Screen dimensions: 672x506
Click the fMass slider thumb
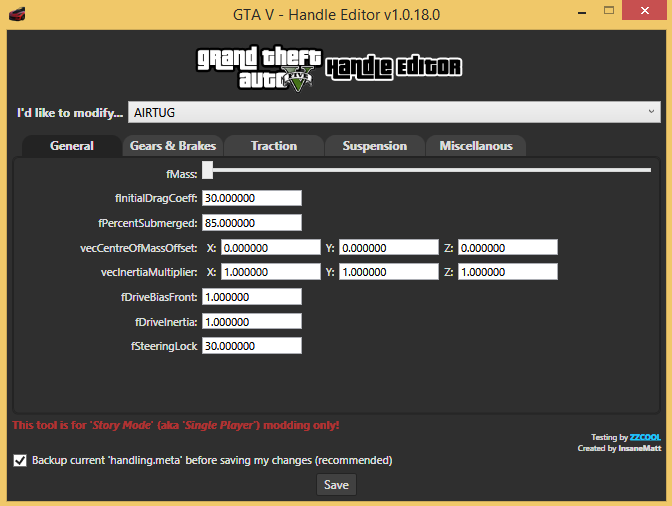pos(207,170)
